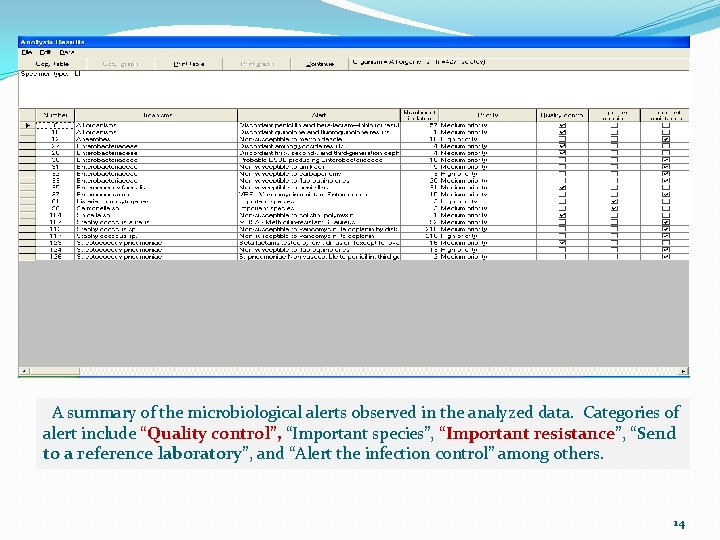This screenshot has height=540, width=720.
Task: Select the Probable ESBL-producing Enterobacteriaceae alert cell
Action: tap(319, 160)
